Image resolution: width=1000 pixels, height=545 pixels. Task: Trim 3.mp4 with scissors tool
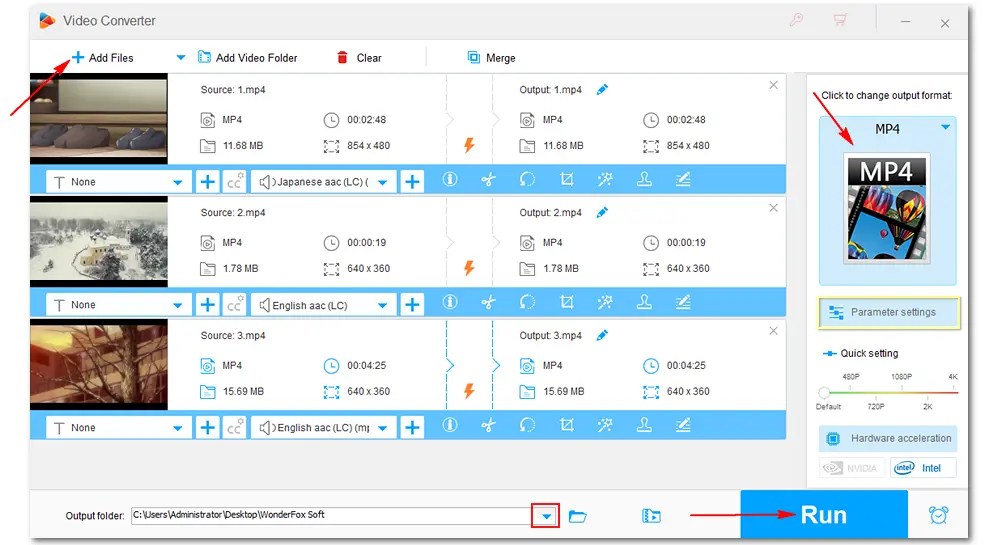pos(489,425)
